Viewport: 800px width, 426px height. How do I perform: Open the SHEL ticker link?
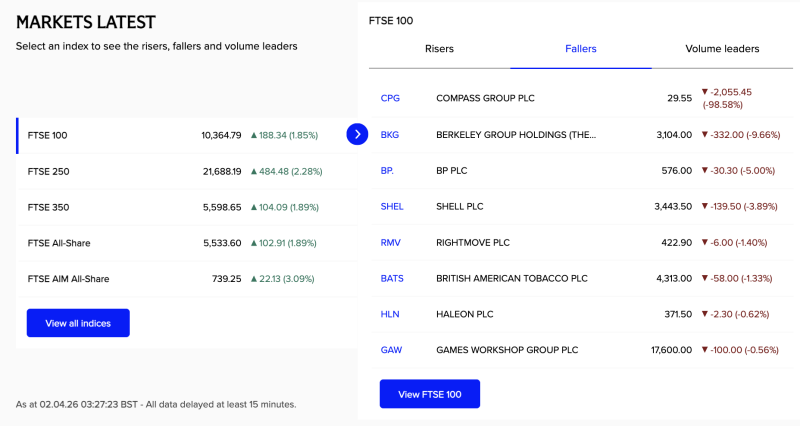tap(392, 206)
